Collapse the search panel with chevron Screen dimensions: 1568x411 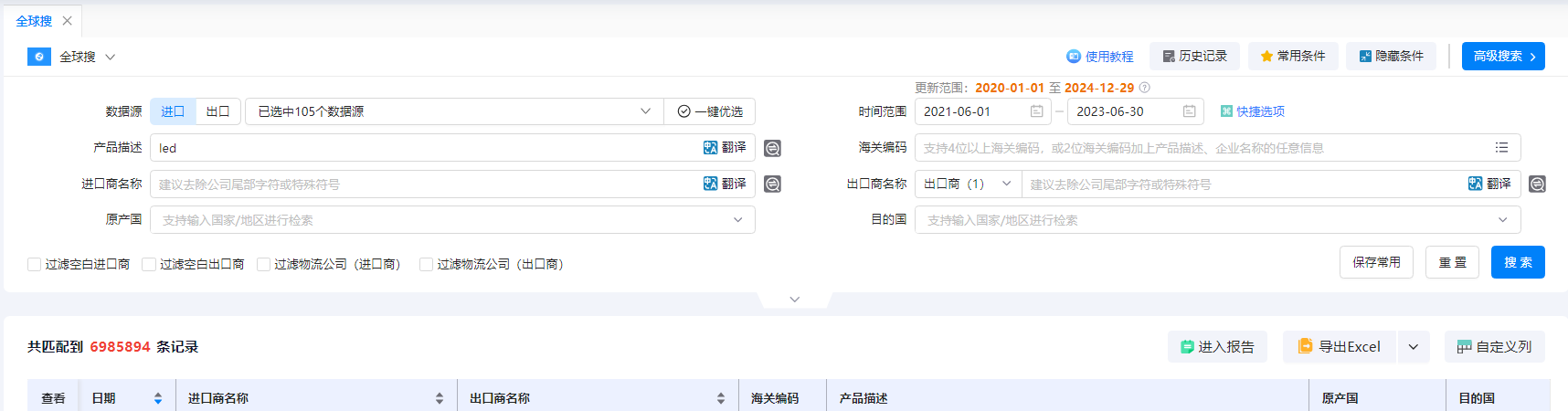pos(794,300)
